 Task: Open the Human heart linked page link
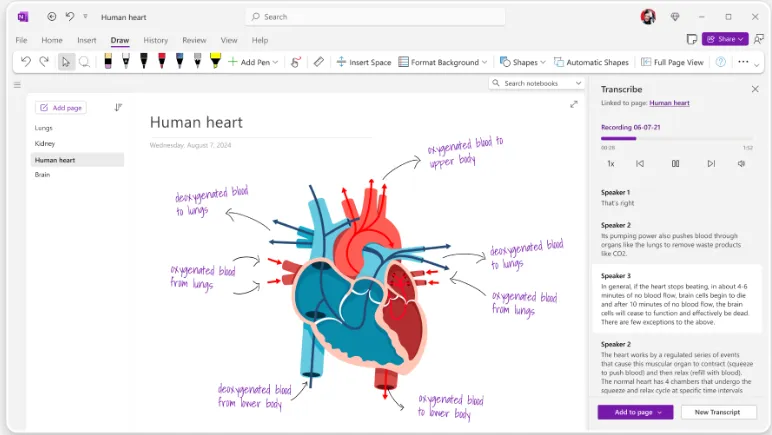[669, 103]
